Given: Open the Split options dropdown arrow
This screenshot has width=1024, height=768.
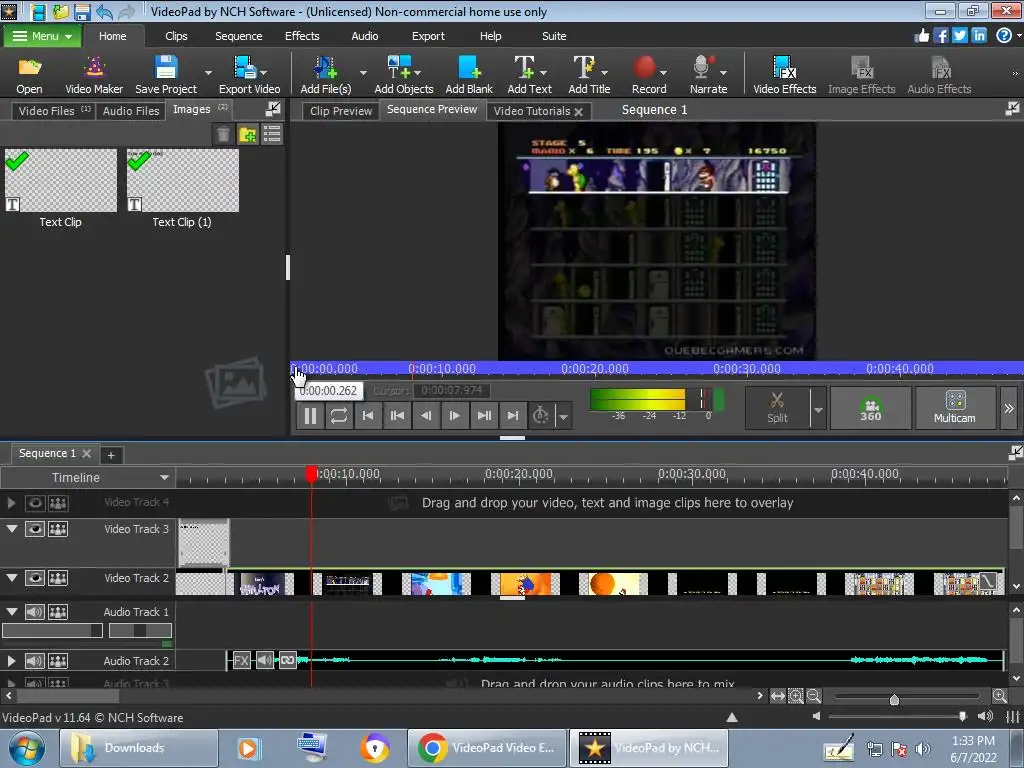Looking at the screenshot, I should tap(818, 409).
